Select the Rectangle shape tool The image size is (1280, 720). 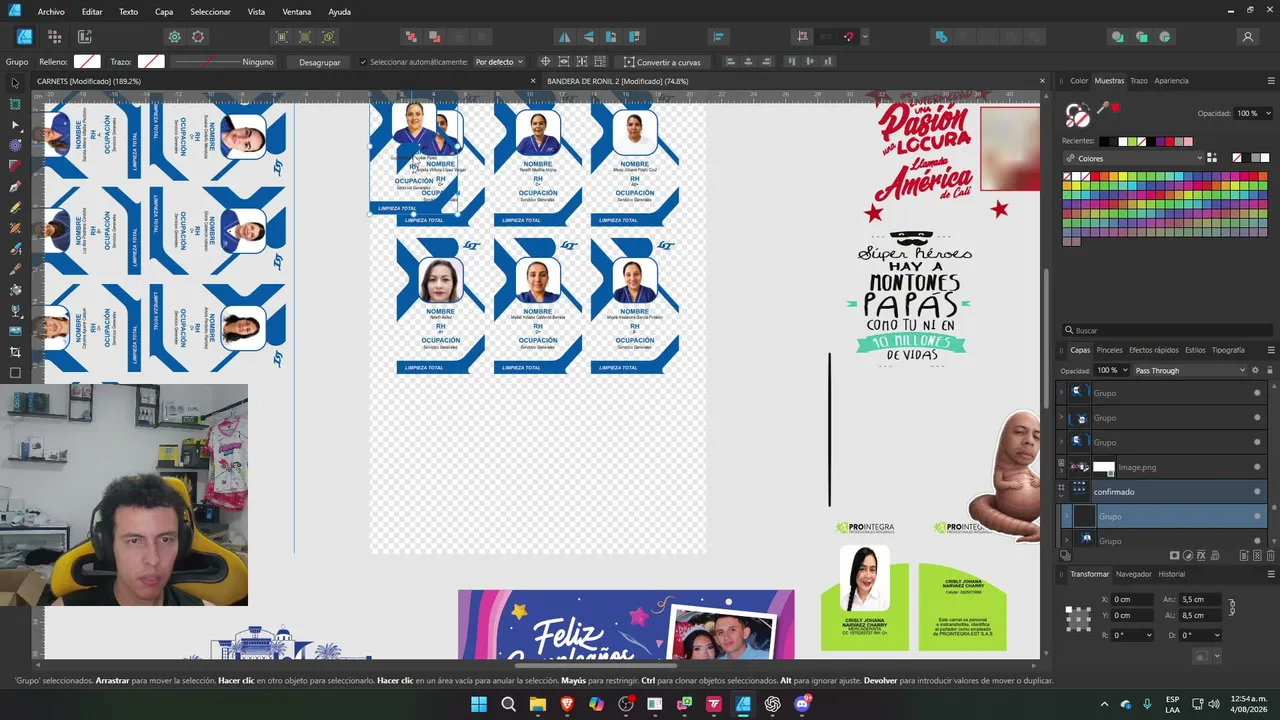(x=15, y=373)
